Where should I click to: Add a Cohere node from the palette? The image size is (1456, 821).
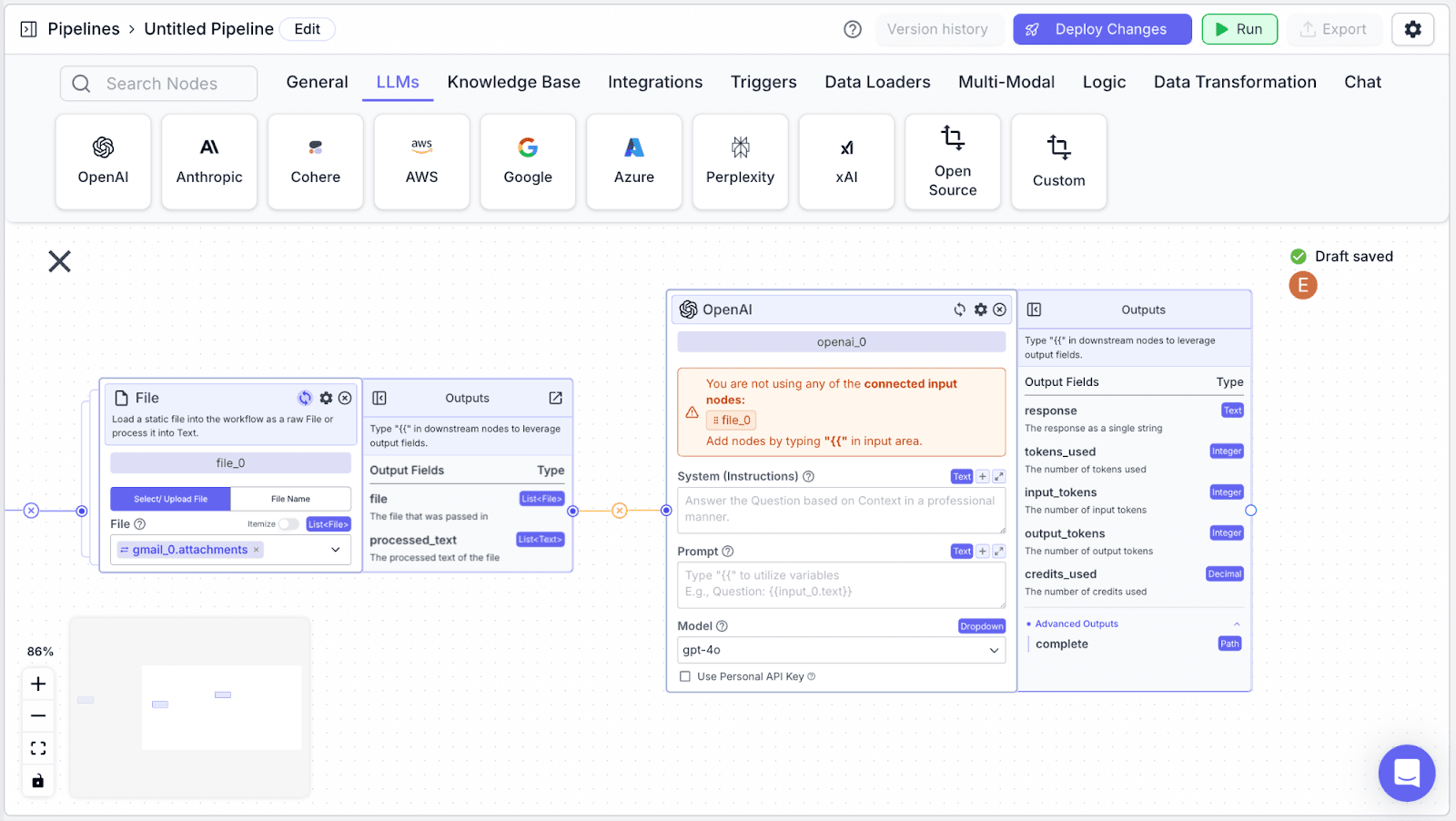point(316,162)
